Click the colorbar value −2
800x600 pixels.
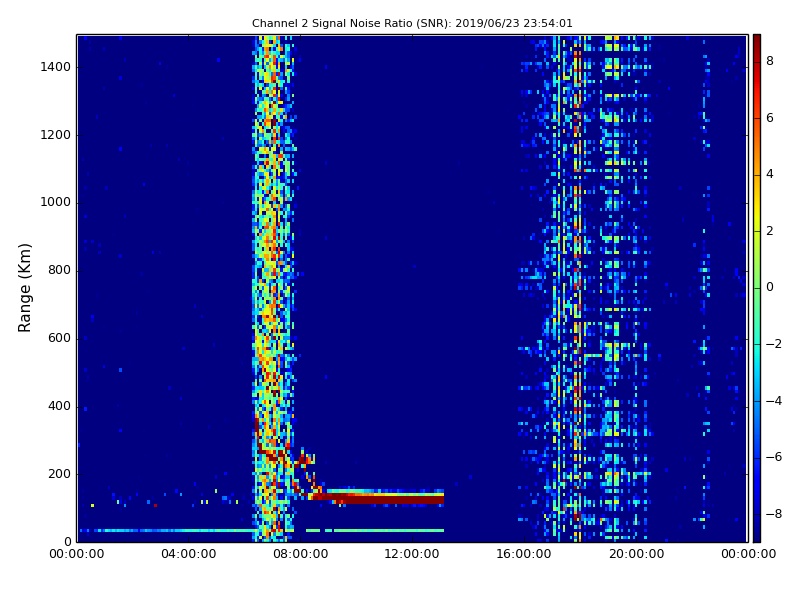(x=774, y=344)
